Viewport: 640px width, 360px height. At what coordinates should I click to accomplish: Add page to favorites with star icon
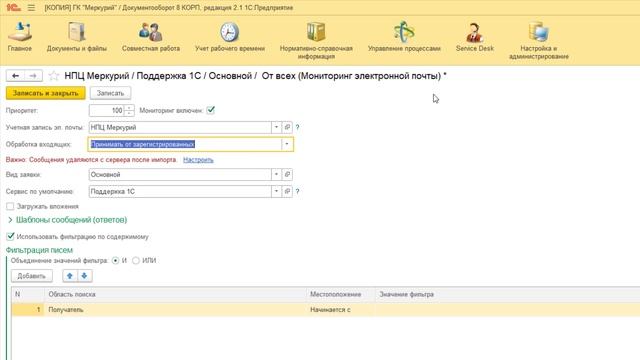point(54,76)
